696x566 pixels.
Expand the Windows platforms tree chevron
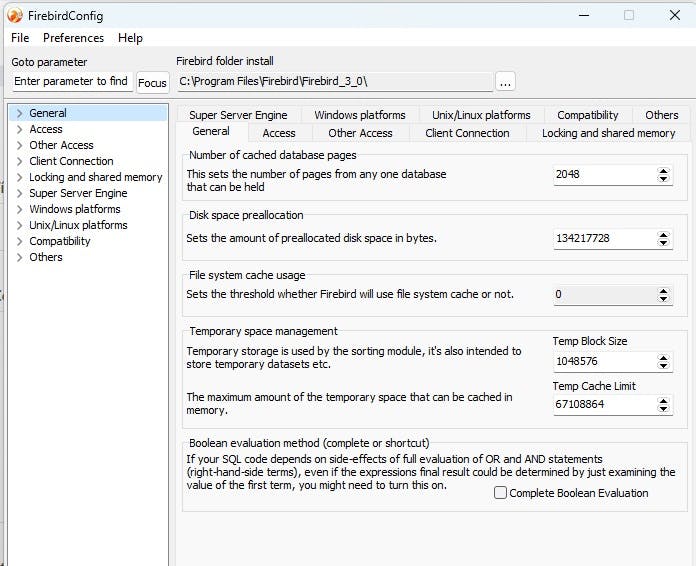(20, 209)
